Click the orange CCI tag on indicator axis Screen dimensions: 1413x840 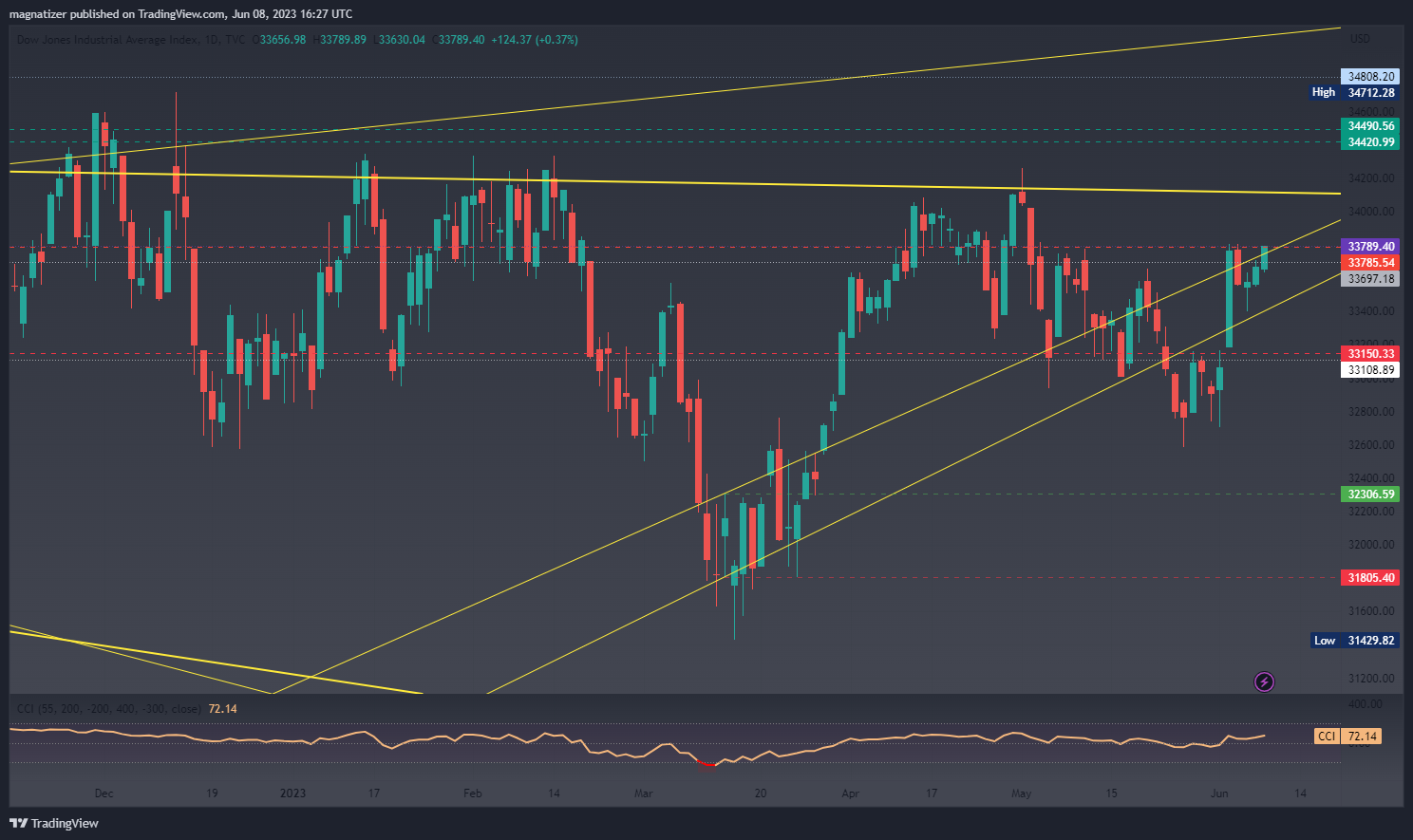pyautogui.click(x=1327, y=737)
